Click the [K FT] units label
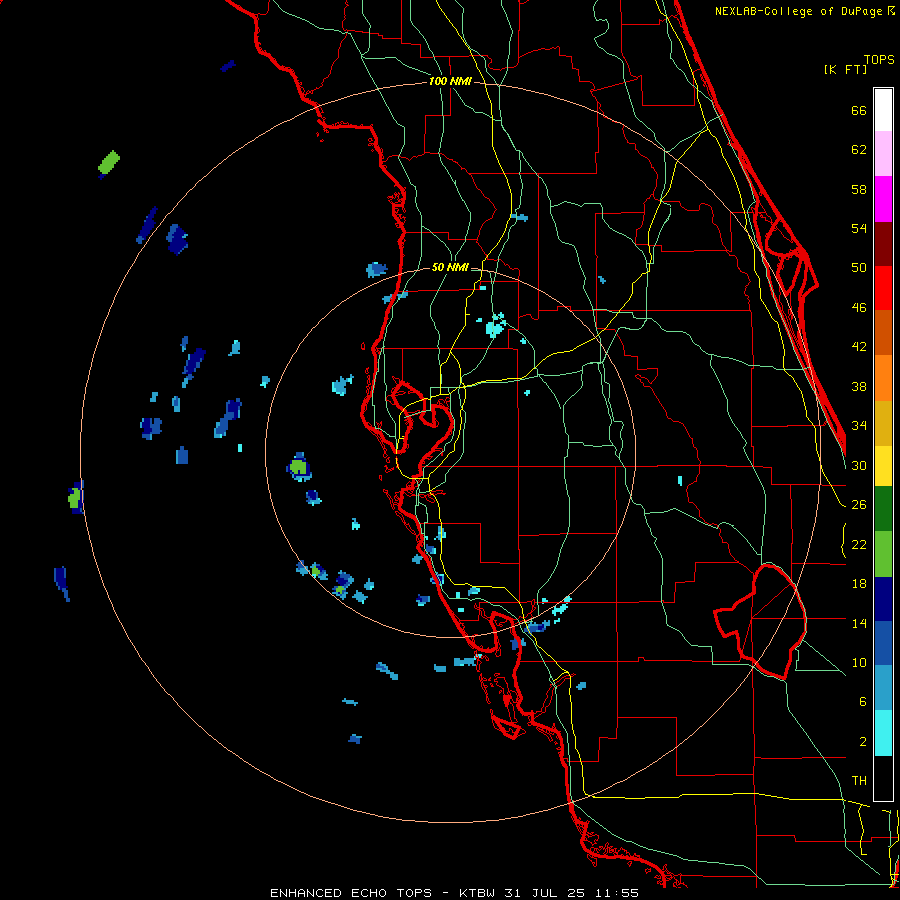The height and width of the screenshot is (900, 900). pos(845,70)
